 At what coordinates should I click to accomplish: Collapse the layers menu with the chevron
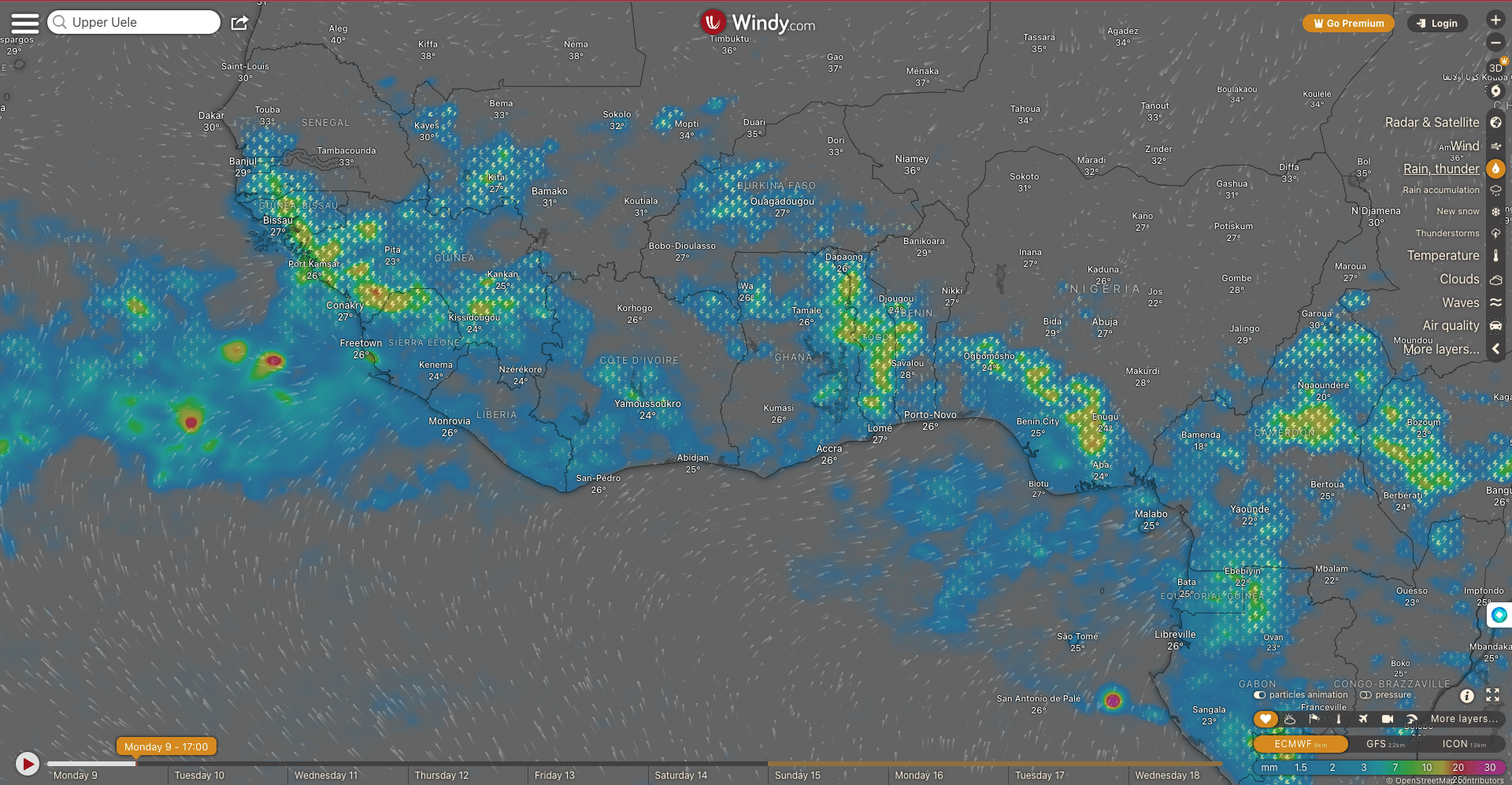(1495, 349)
